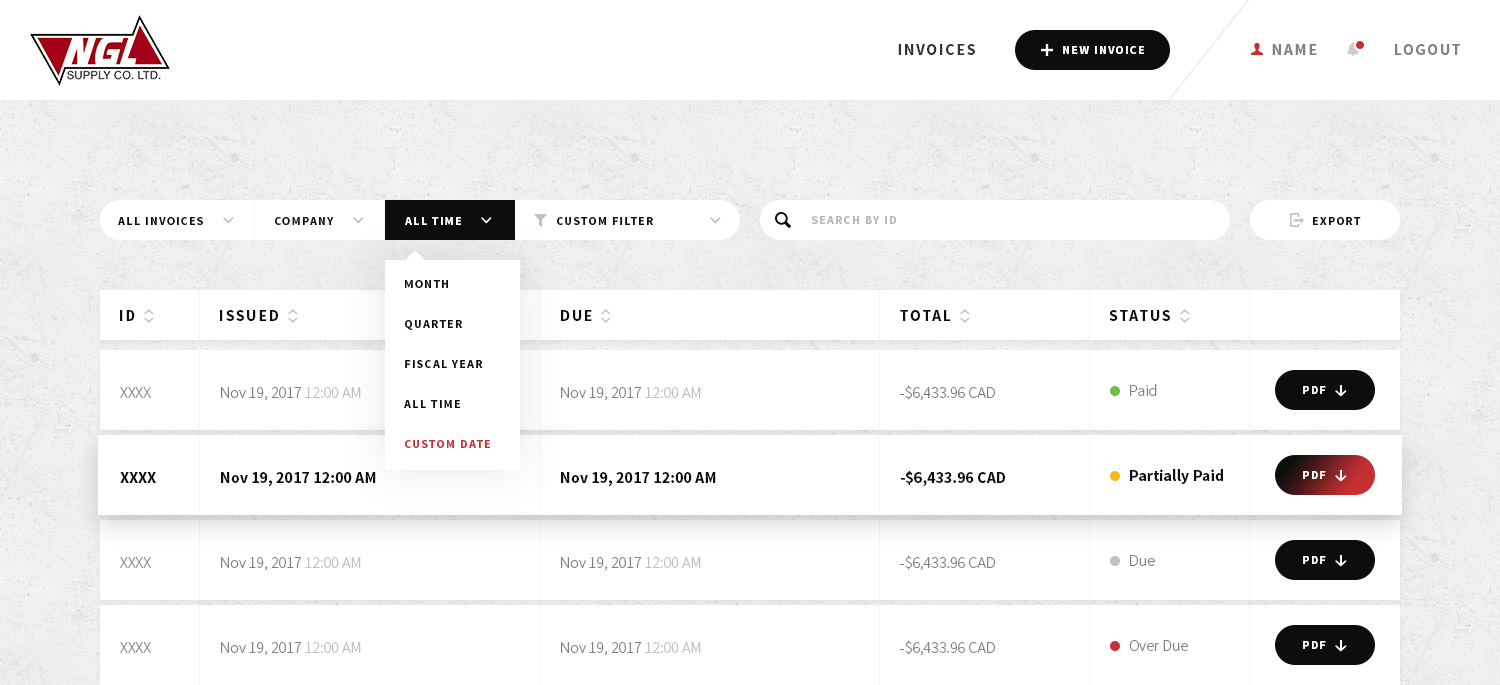Click the Status column sort arrows
1500x685 pixels.
[1185, 316]
